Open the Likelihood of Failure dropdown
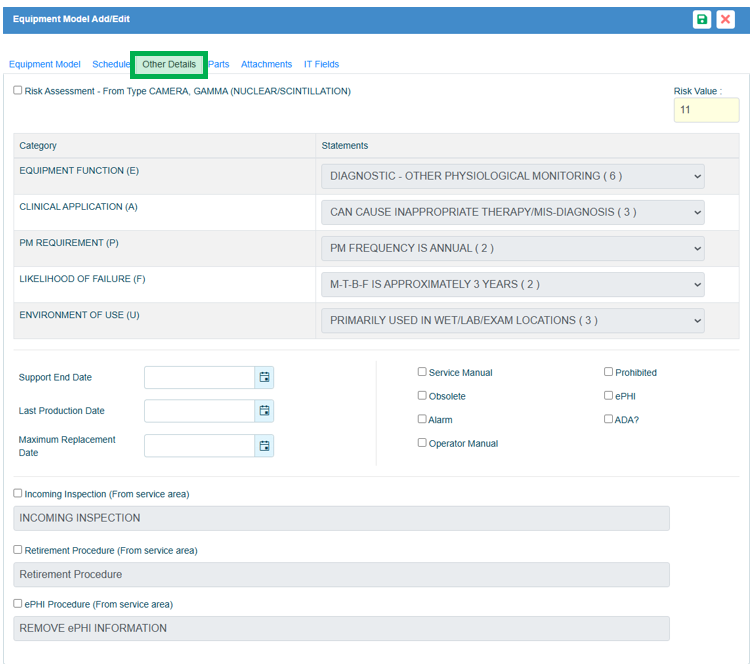 [512, 284]
